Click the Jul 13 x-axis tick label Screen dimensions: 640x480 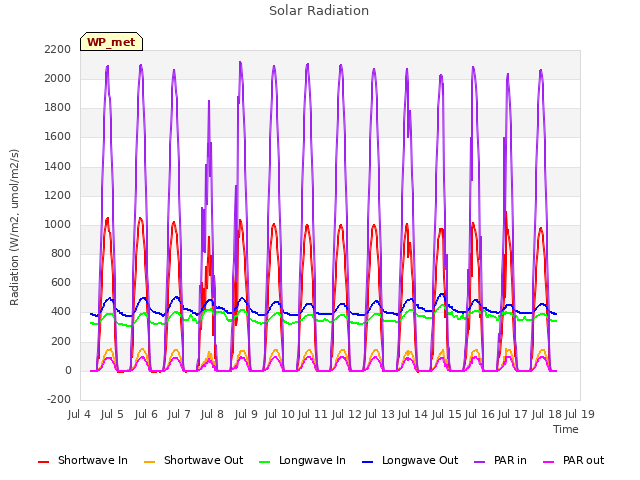(379, 414)
